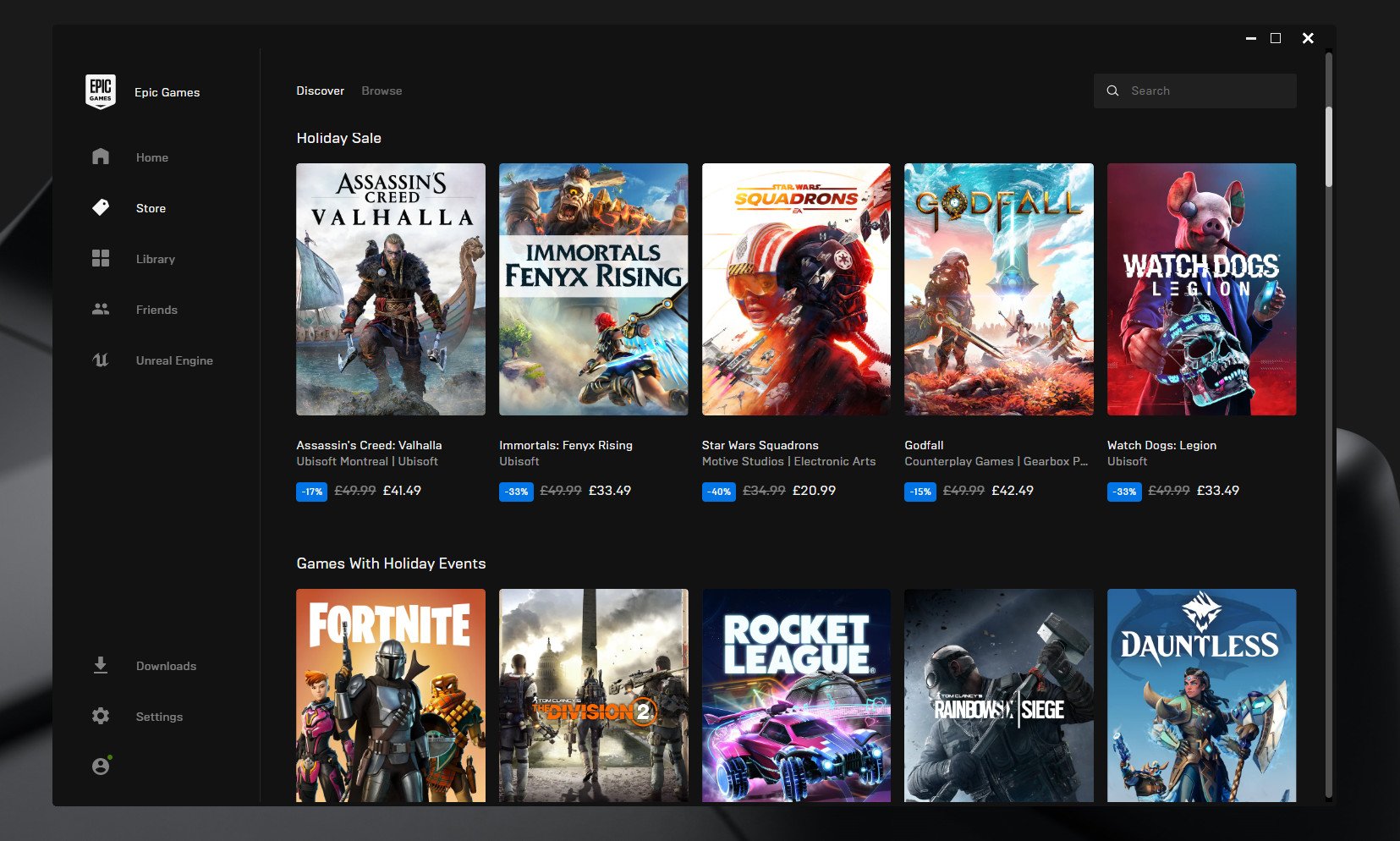Click the 'Watch Dogs: Legion' title link
The image size is (1400, 841).
1161,445
